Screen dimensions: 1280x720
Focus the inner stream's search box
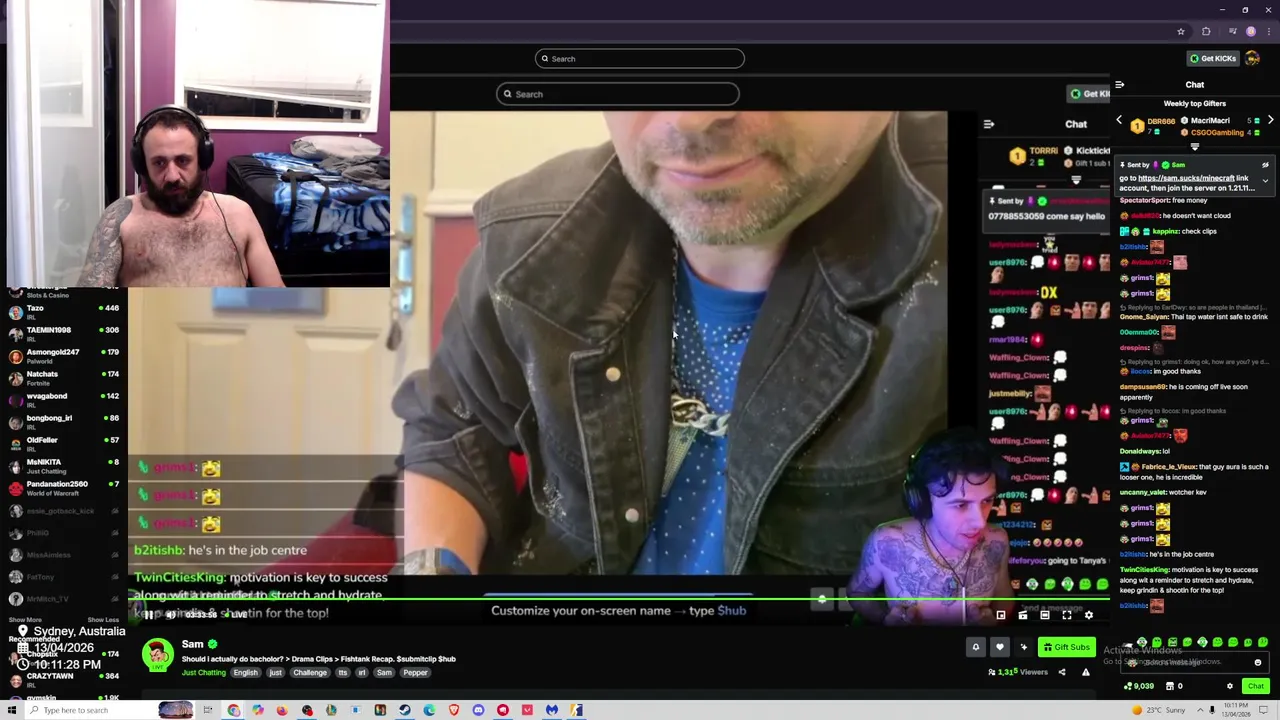(618, 94)
